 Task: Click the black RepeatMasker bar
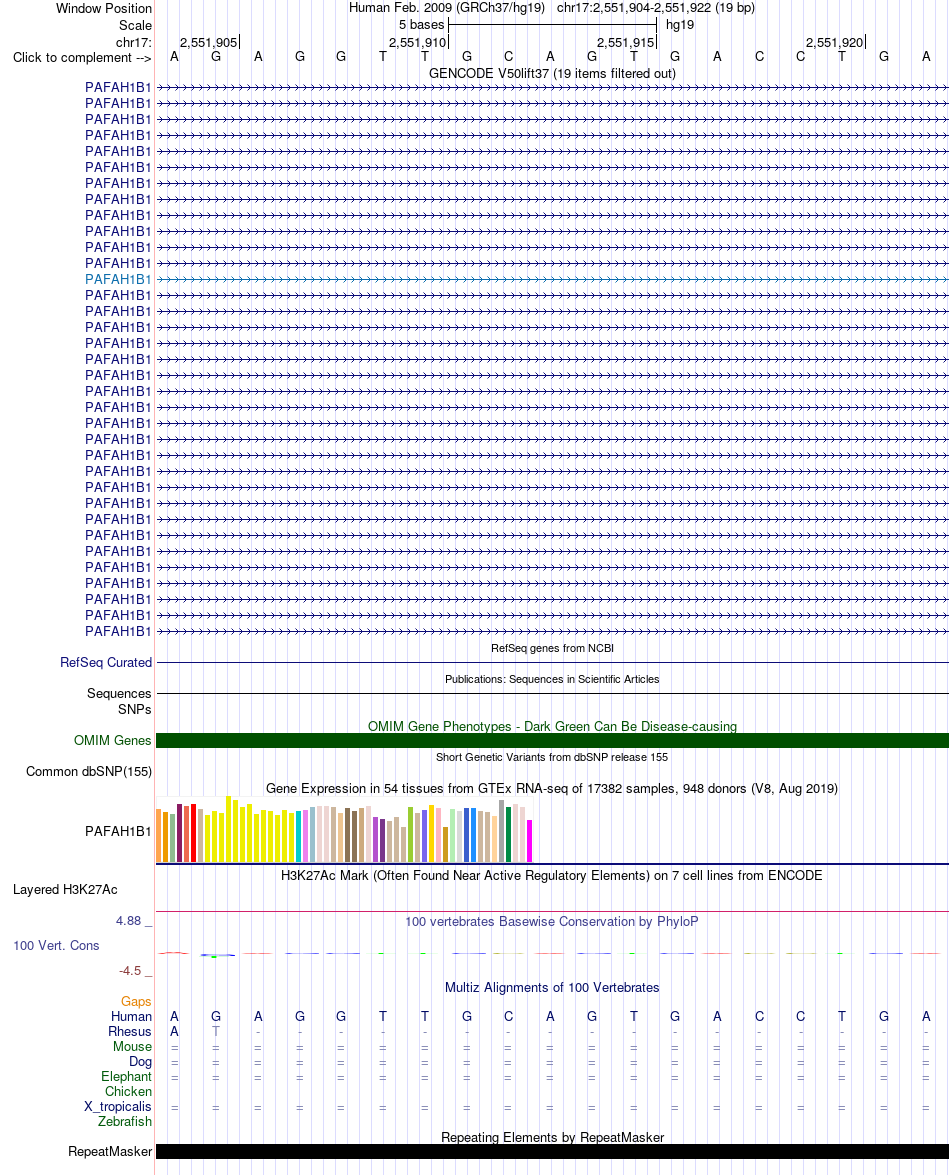[x=552, y=1152]
